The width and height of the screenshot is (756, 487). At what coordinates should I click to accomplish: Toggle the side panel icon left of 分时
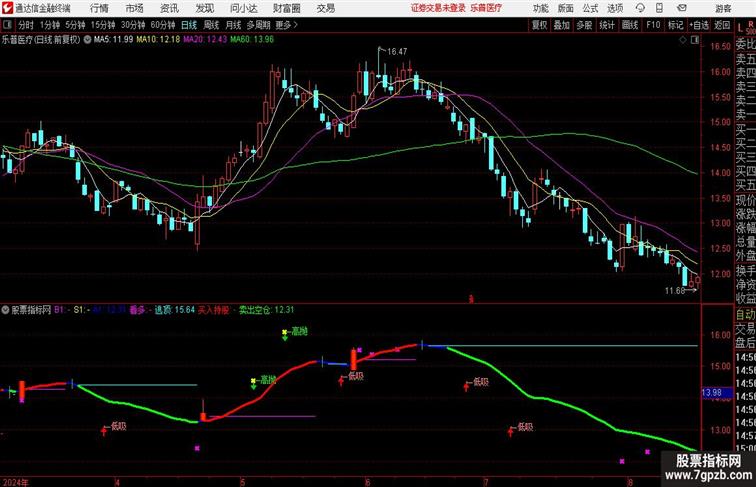point(7,25)
